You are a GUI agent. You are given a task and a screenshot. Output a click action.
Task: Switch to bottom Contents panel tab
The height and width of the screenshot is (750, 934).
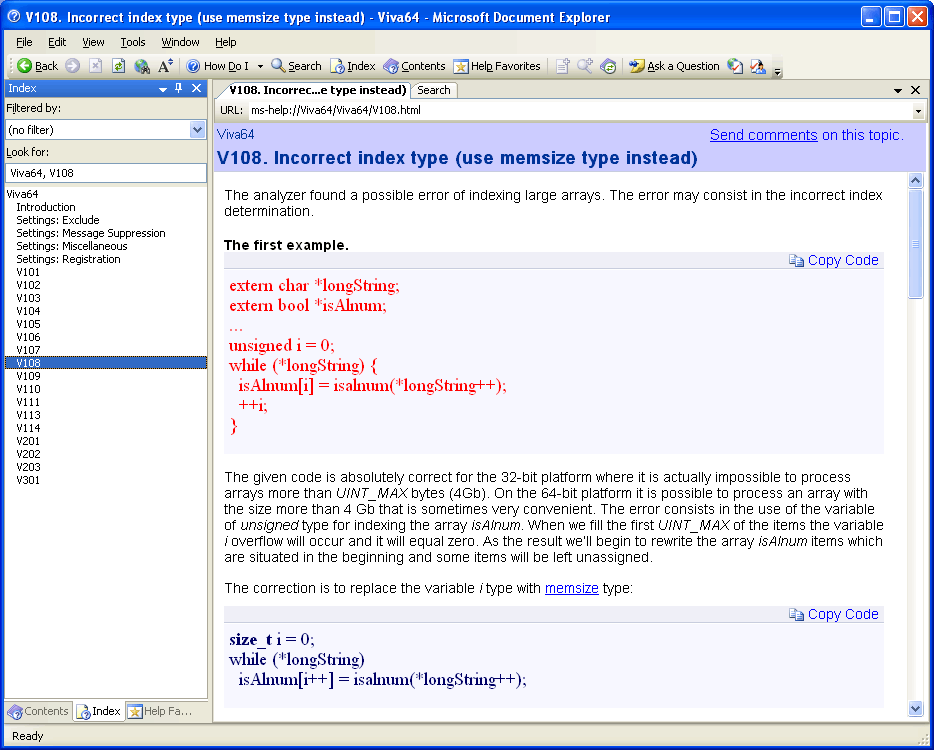[38, 711]
